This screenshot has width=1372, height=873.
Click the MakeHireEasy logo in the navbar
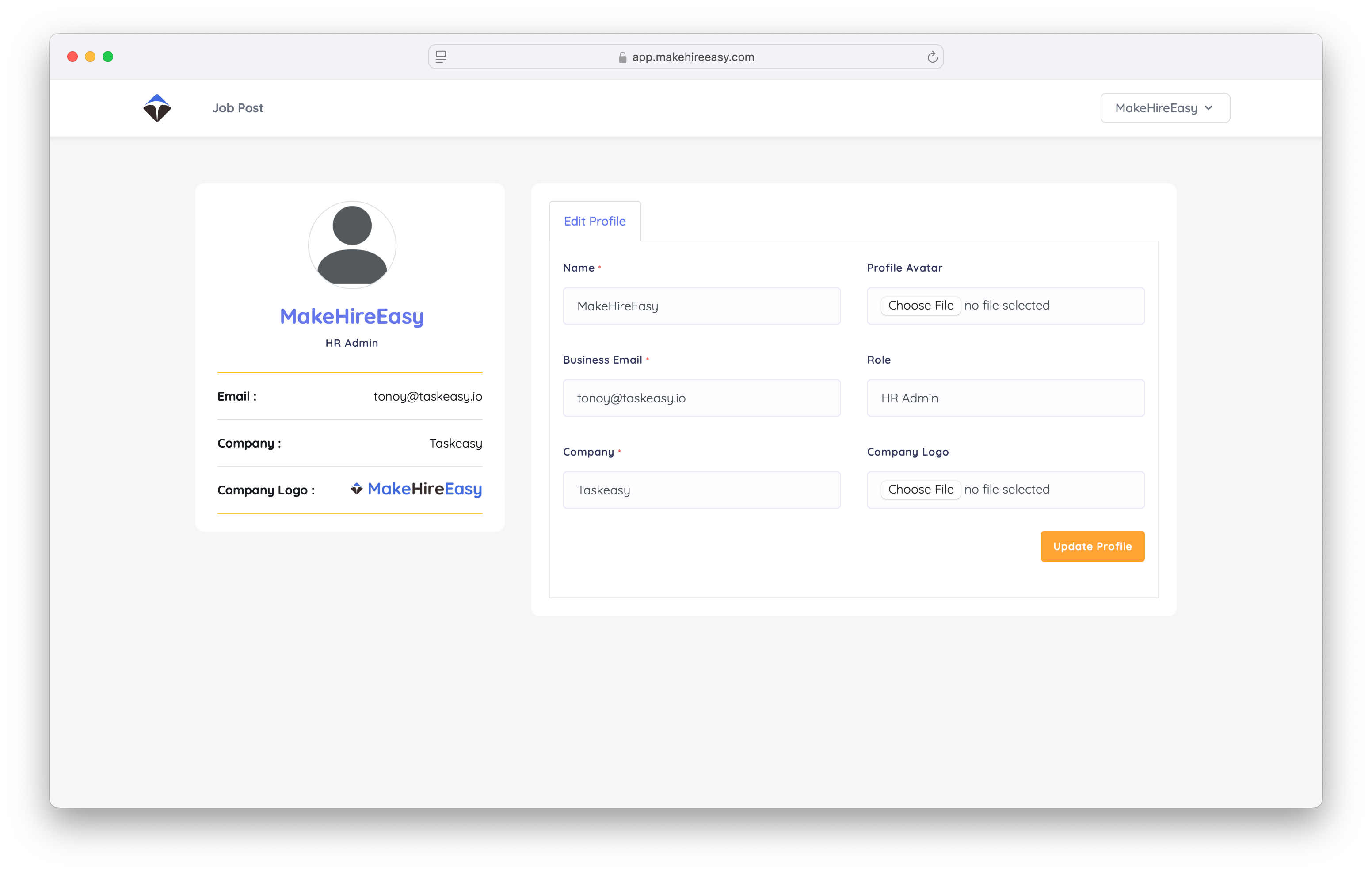point(156,108)
